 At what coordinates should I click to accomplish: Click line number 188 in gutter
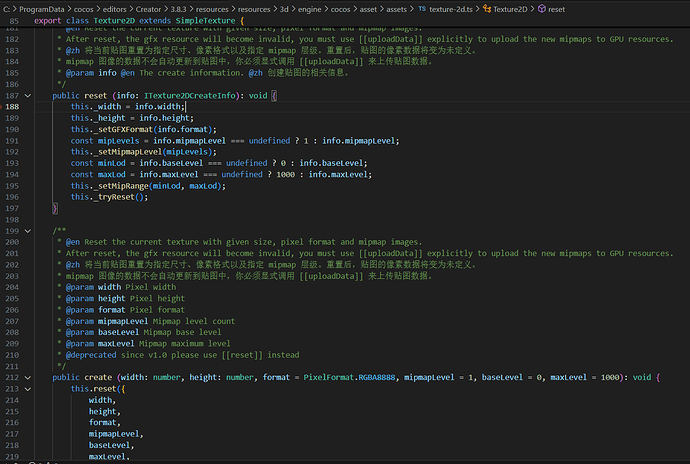click(x=12, y=106)
